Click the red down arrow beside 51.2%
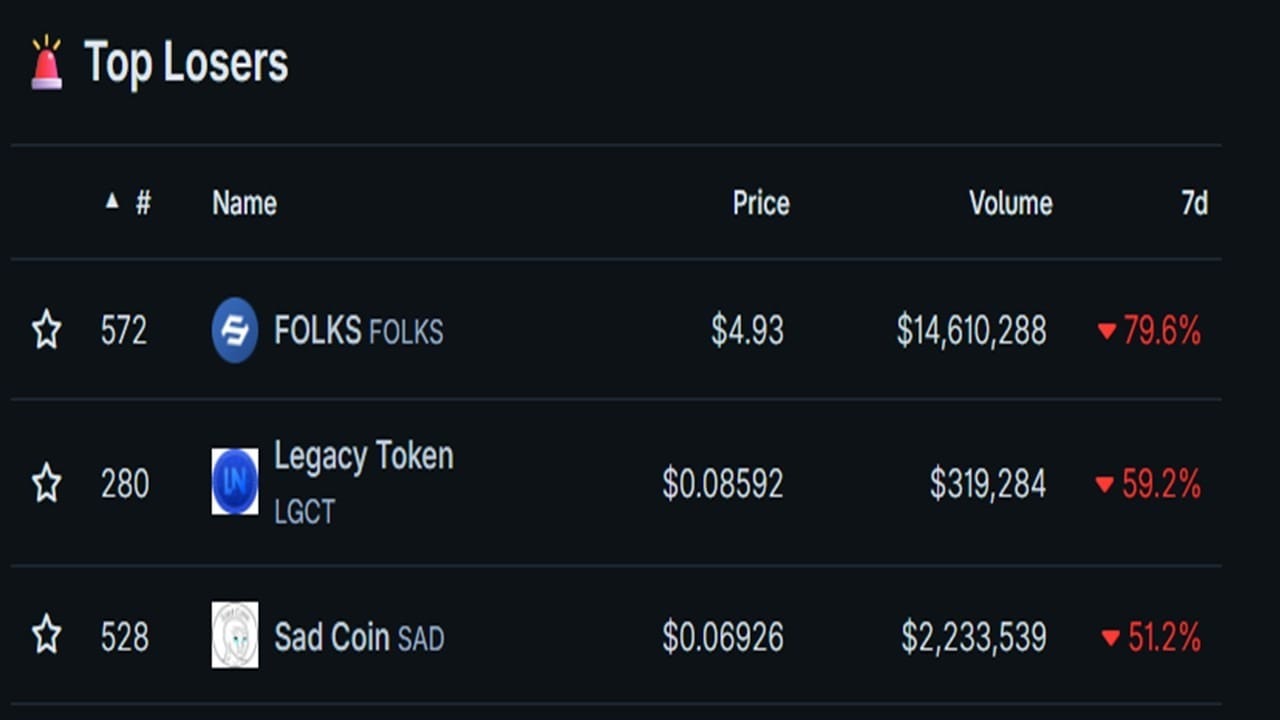Screen dimensions: 1280x720 tap(1110, 638)
